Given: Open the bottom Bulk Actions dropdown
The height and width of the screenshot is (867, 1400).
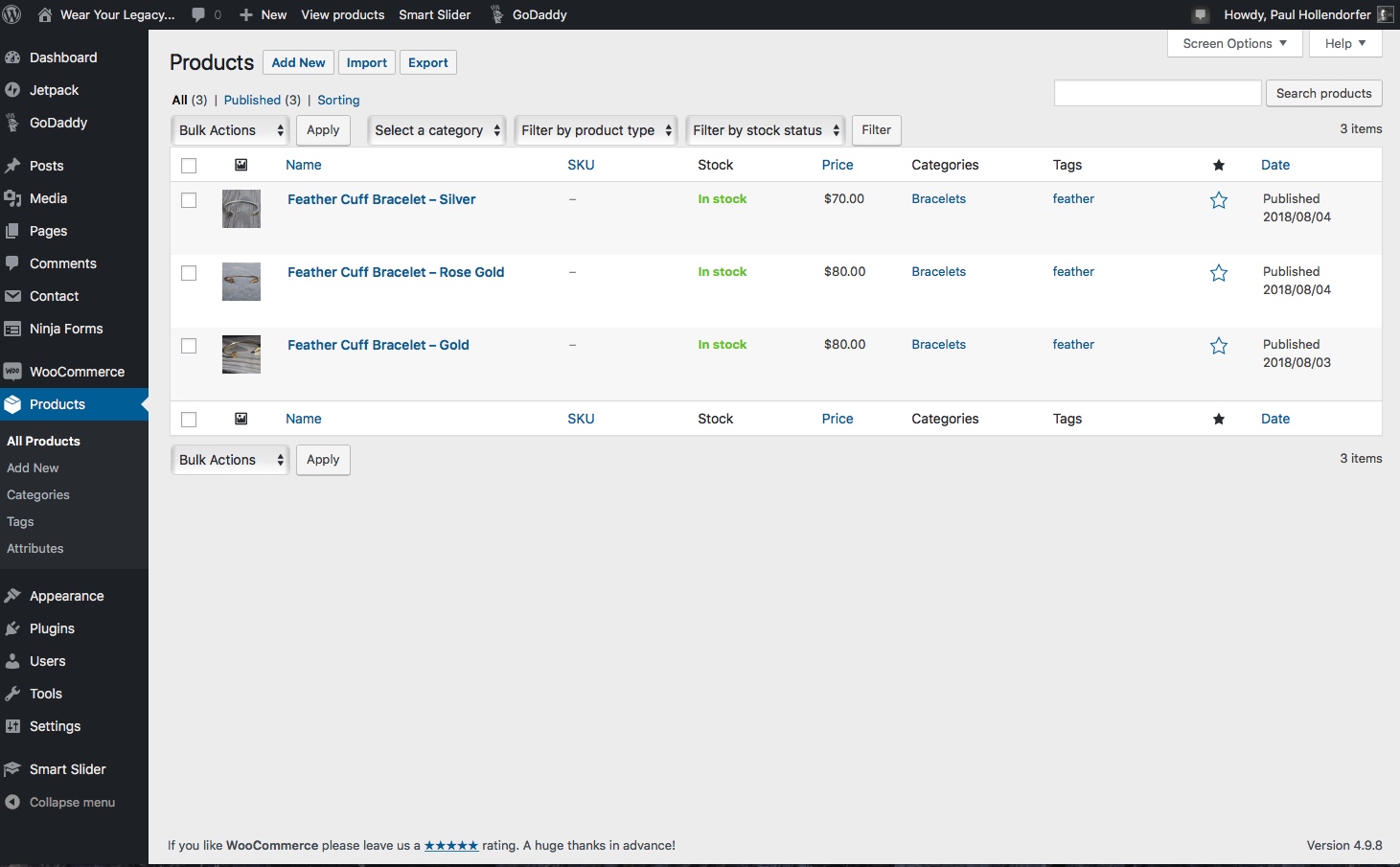Looking at the screenshot, I should point(230,460).
